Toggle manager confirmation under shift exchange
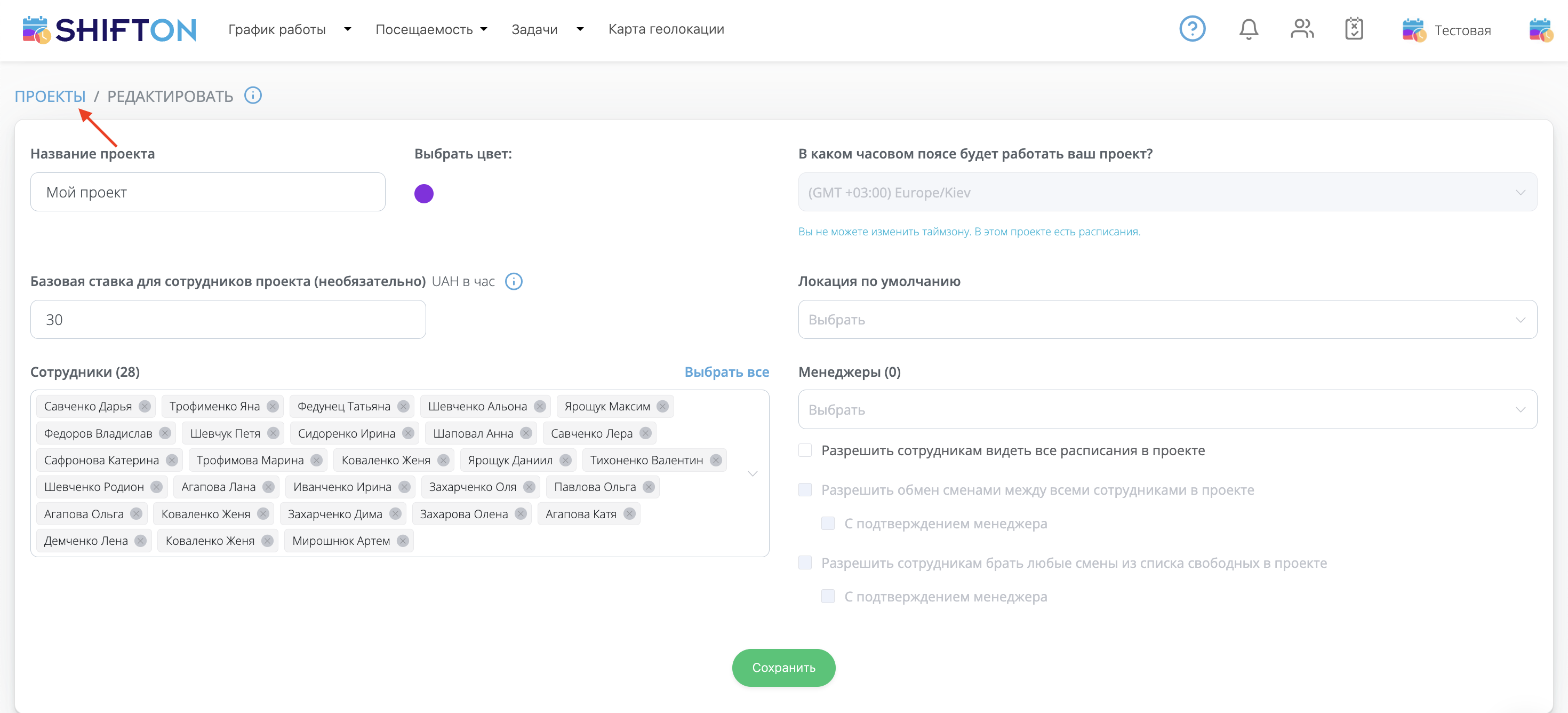 point(828,523)
